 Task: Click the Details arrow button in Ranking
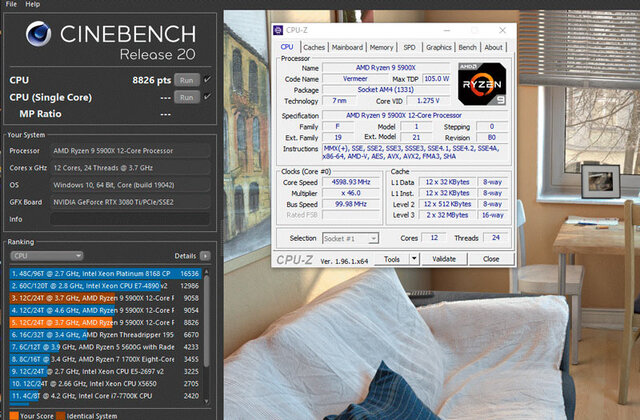click(205, 256)
